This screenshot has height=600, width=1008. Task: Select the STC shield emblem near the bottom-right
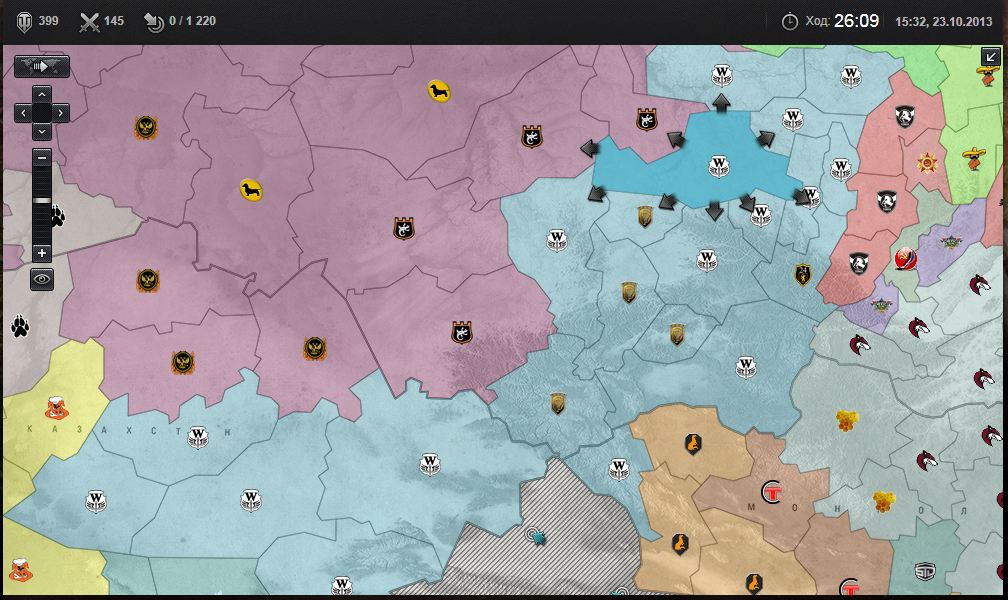tap(924, 570)
